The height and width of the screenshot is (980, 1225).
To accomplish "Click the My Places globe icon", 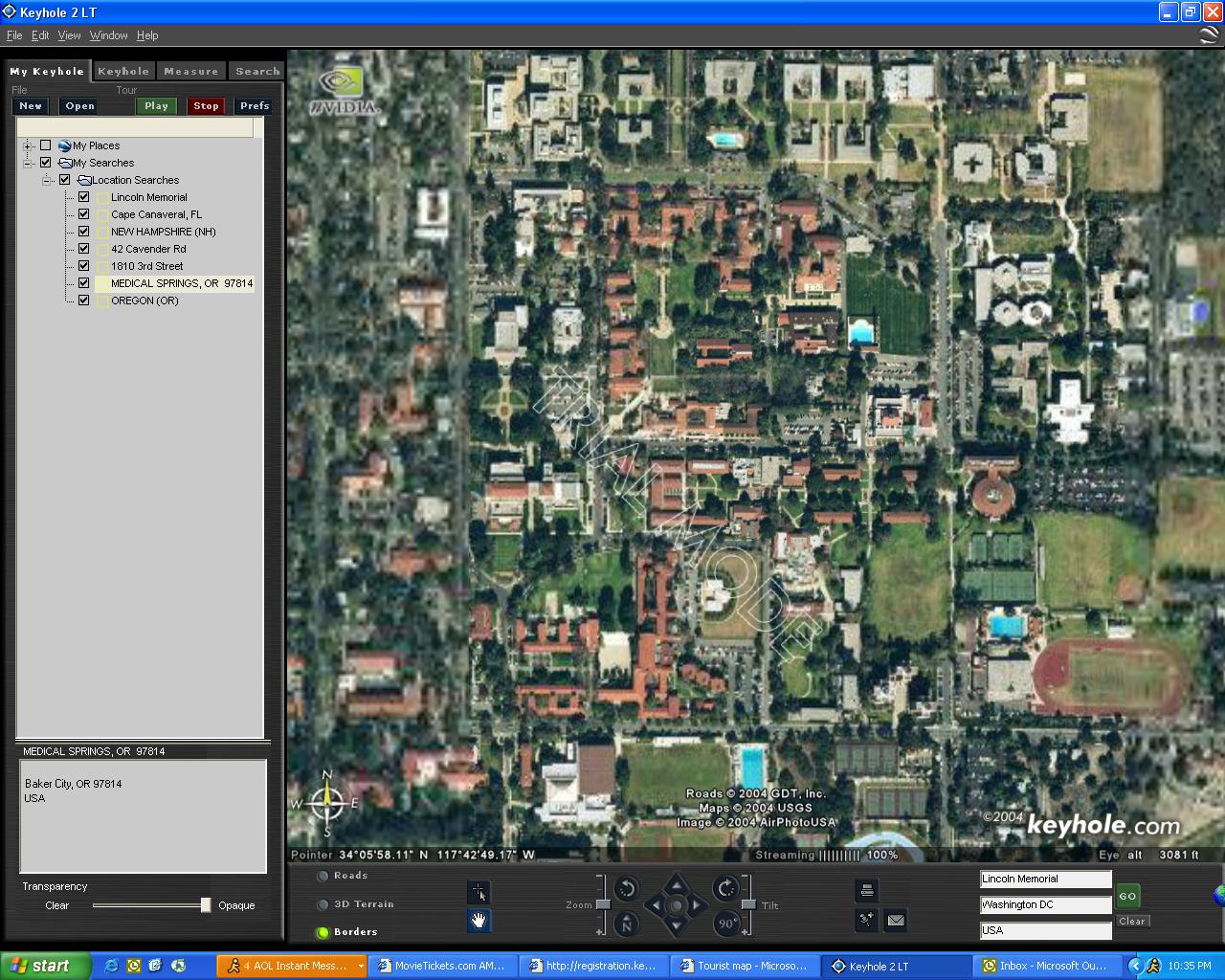I will tap(64, 145).
